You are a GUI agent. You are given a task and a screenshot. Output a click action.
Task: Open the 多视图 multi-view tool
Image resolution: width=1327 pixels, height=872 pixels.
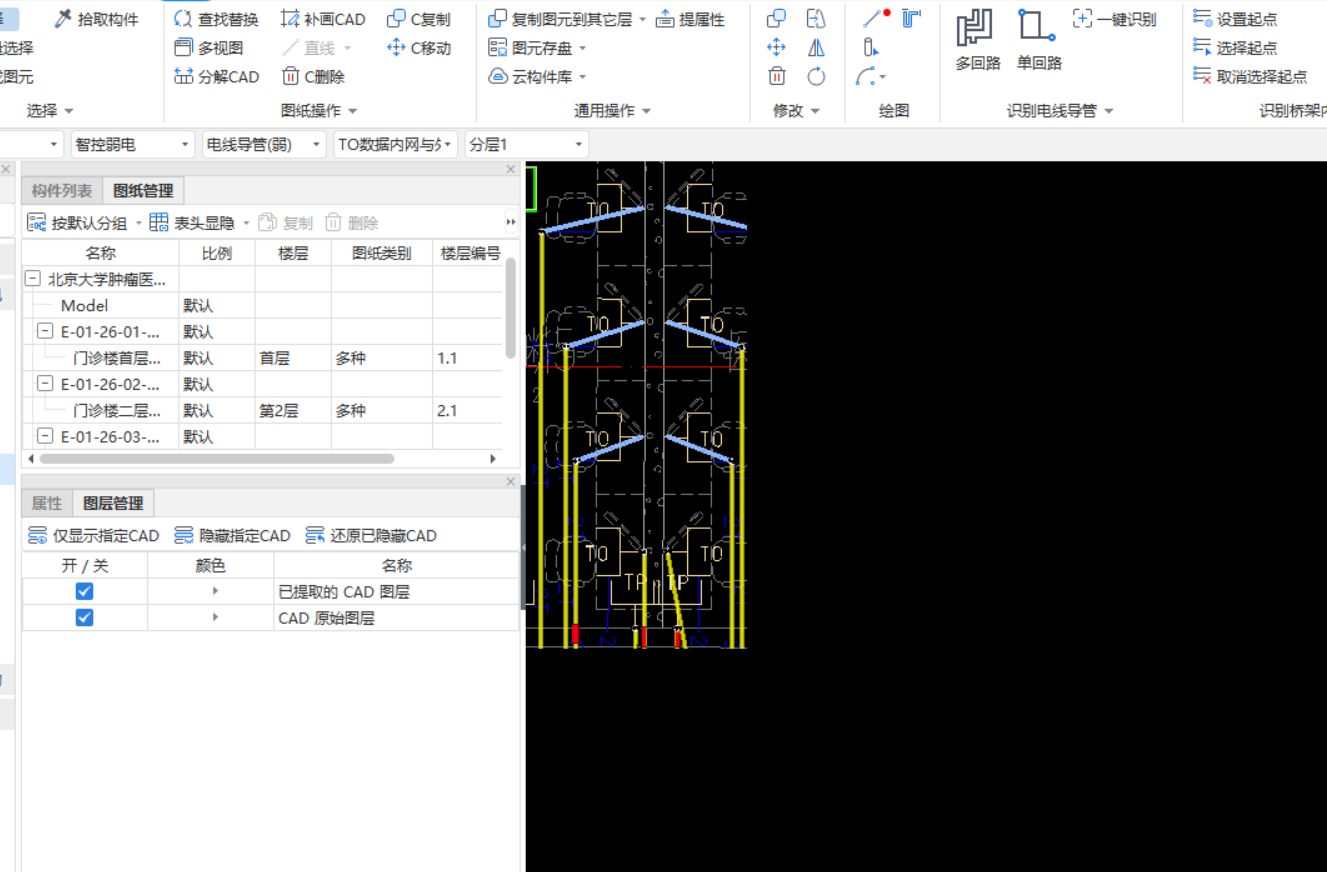point(208,47)
